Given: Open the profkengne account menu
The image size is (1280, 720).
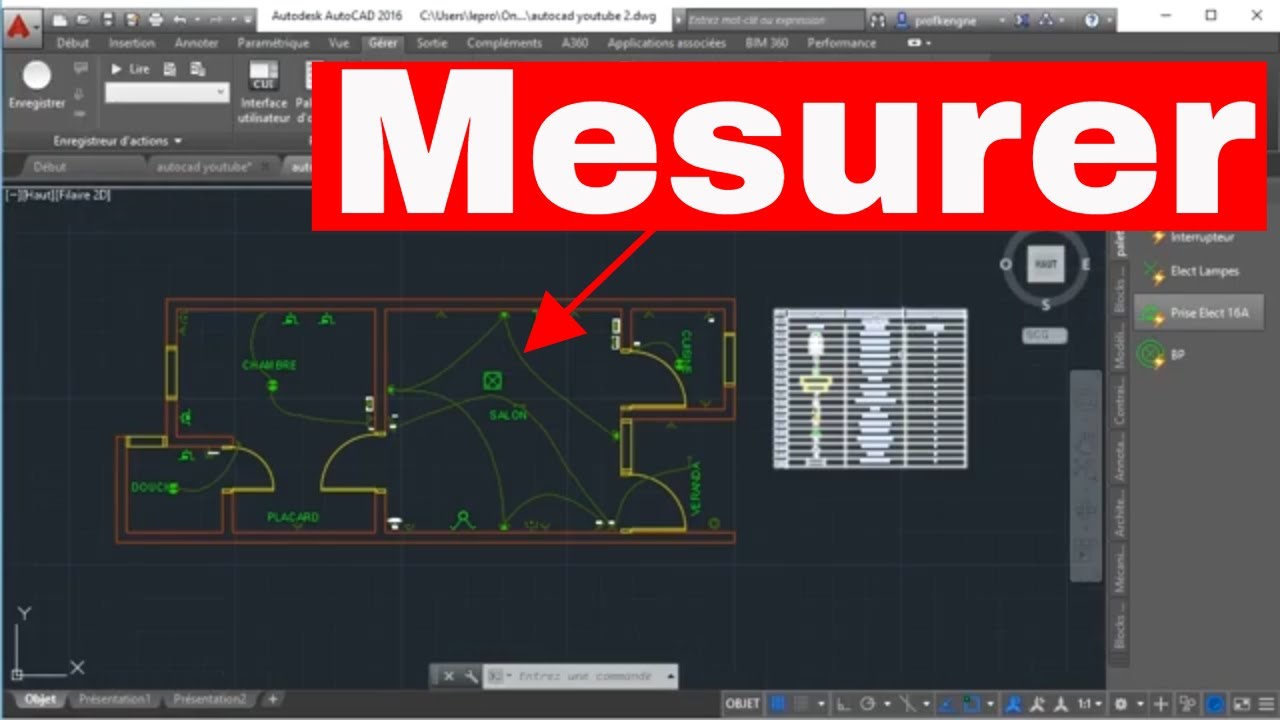Looking at the screenshot, I should pyautogui.click(x=945, y=19).
